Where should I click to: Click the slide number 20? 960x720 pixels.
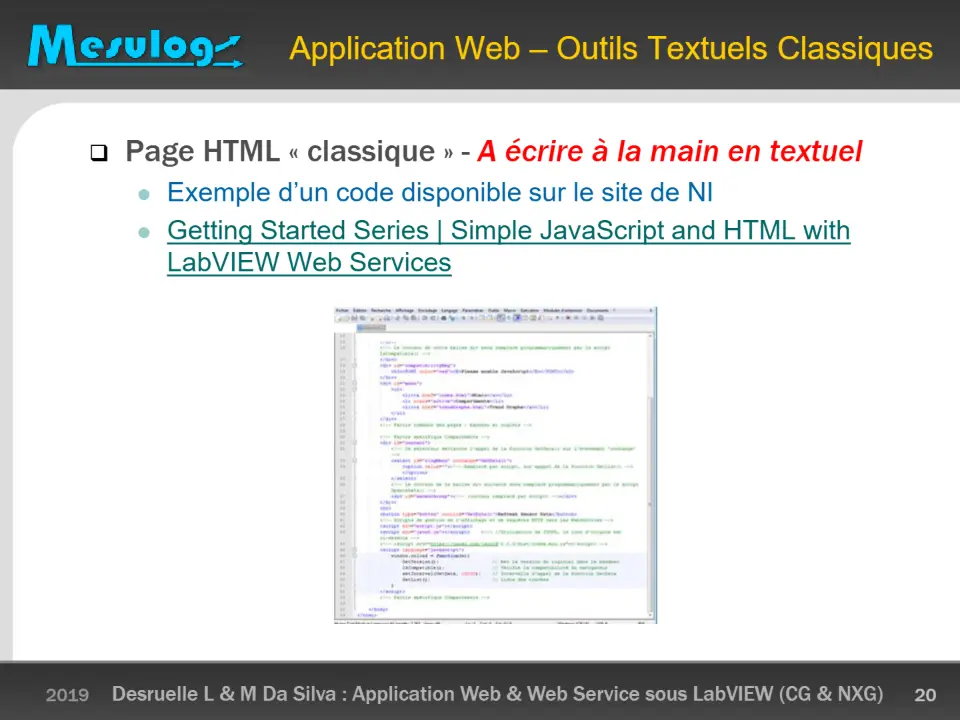tap(925, 694)
